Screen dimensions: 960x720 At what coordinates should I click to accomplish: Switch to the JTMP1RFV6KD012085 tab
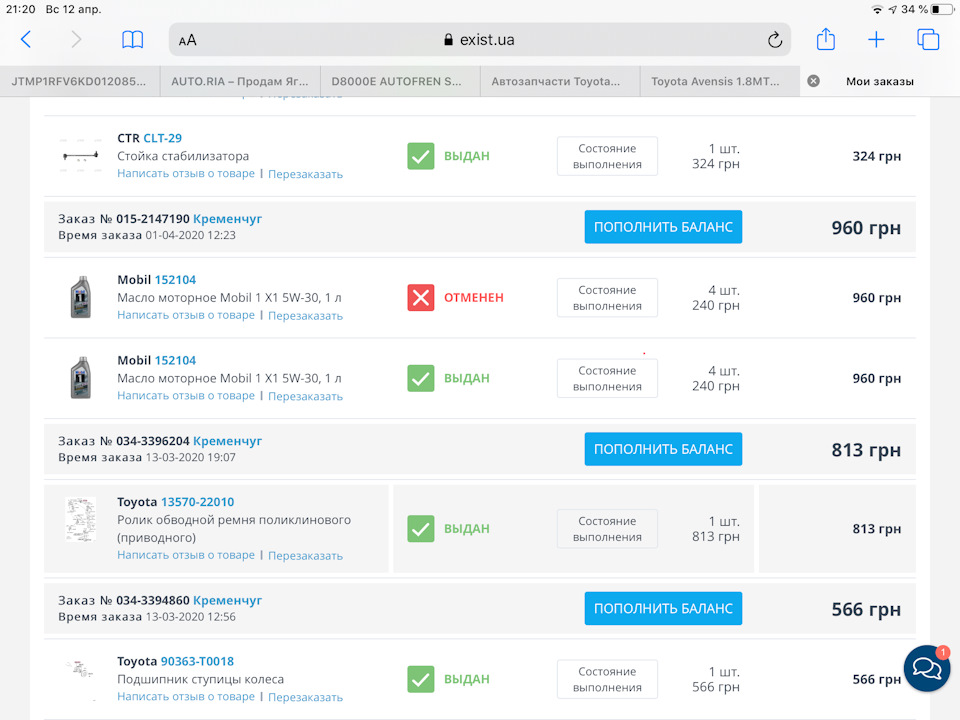pos(80,81)
